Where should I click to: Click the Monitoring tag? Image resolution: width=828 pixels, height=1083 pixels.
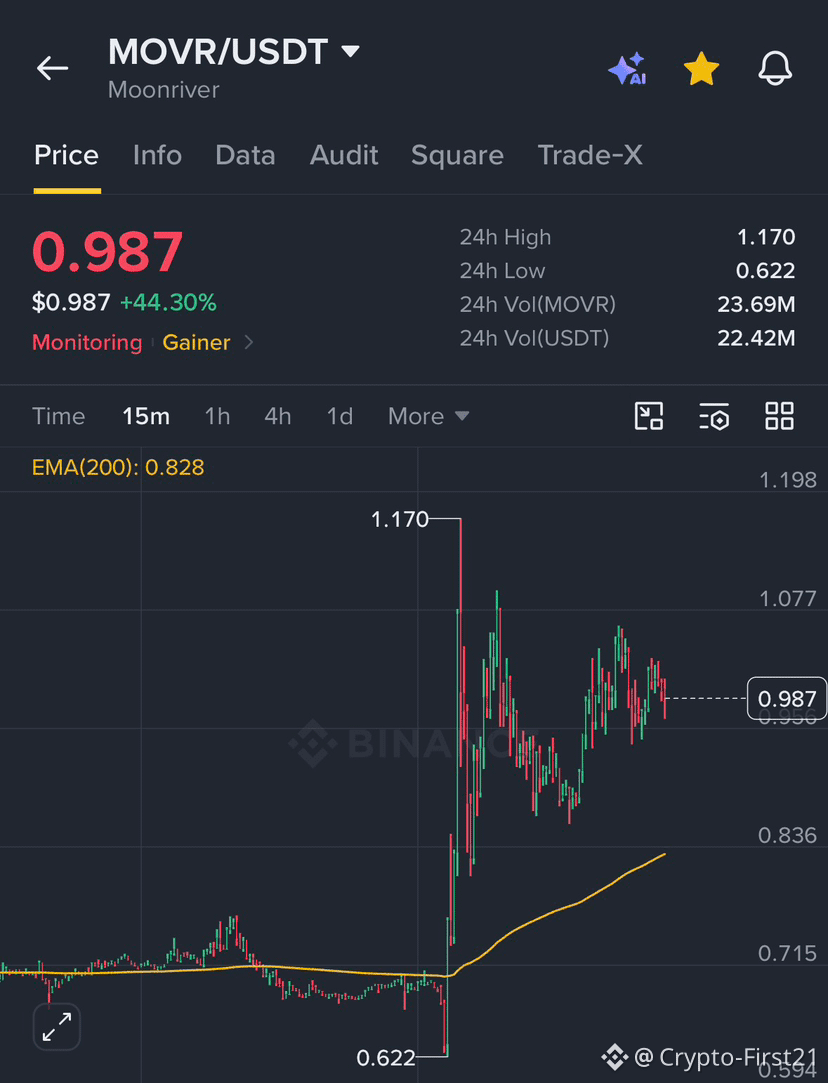tap(87, 343)
